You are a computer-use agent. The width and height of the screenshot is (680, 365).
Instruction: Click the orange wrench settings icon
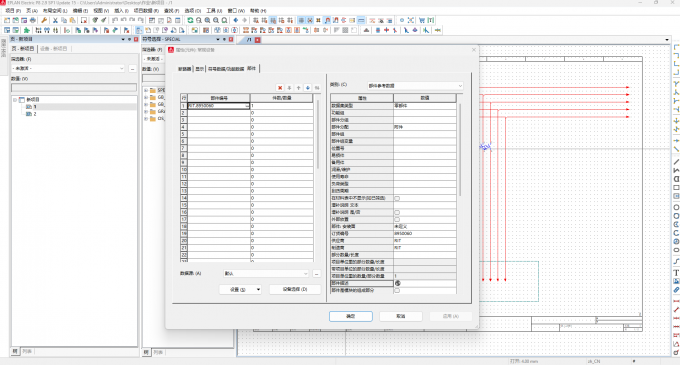point(44,20)
